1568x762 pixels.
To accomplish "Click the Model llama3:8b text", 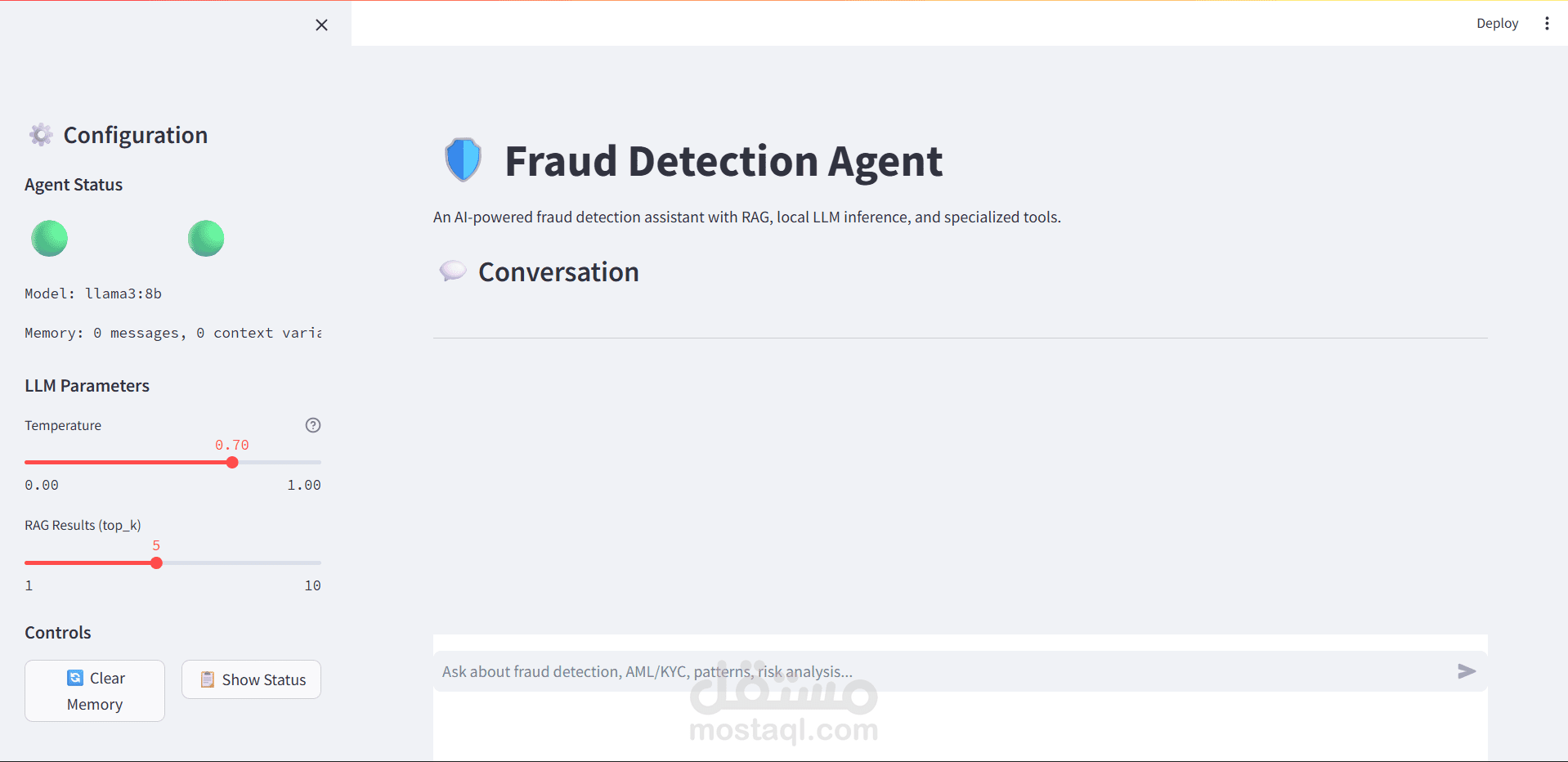I will click(x=93, y=294).
